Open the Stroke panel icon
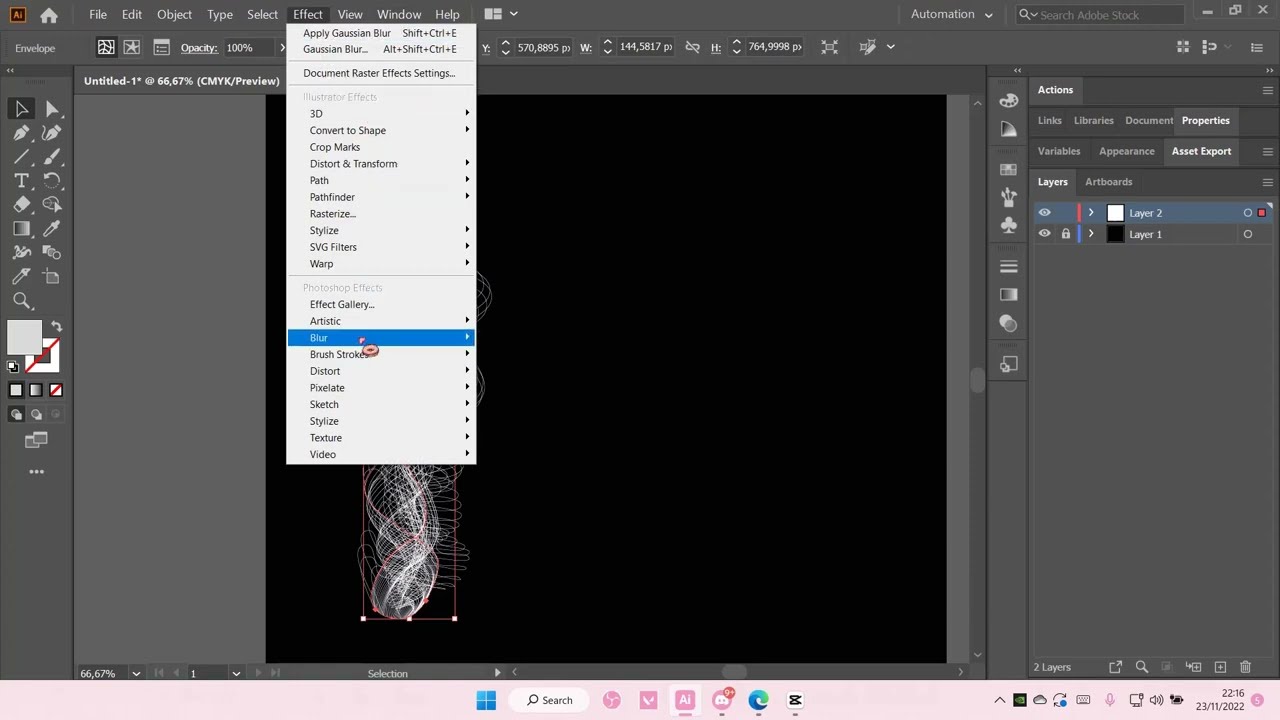This screenshot has width=1280, height=720. tap(1008, 266)
